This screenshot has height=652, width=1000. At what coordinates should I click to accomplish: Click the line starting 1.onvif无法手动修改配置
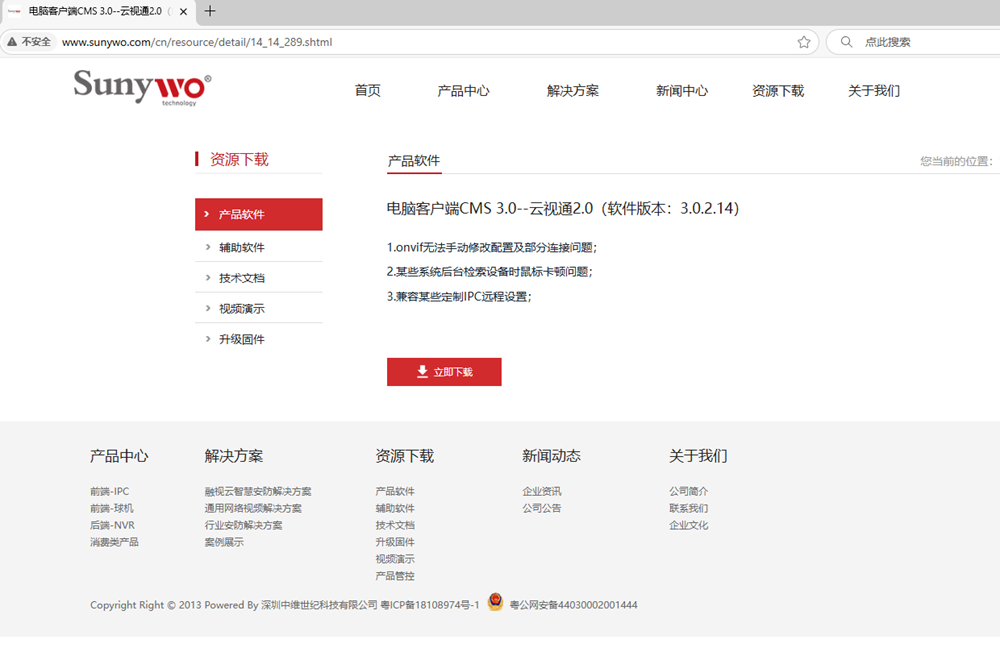pos(492,248)
